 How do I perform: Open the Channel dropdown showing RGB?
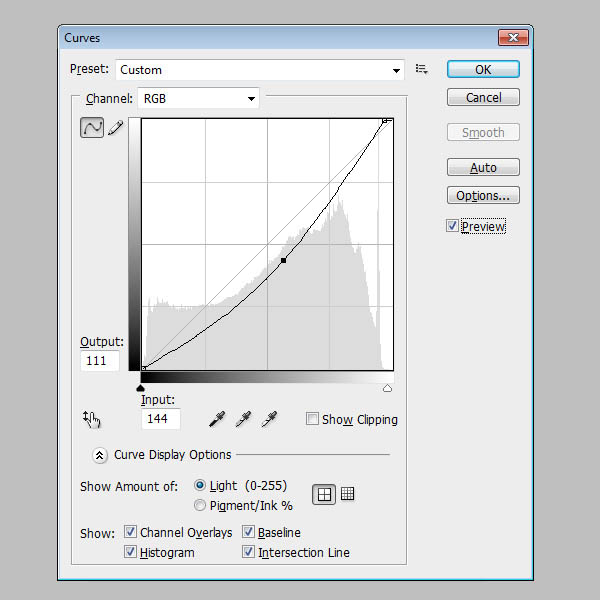[x=198, y=98]
